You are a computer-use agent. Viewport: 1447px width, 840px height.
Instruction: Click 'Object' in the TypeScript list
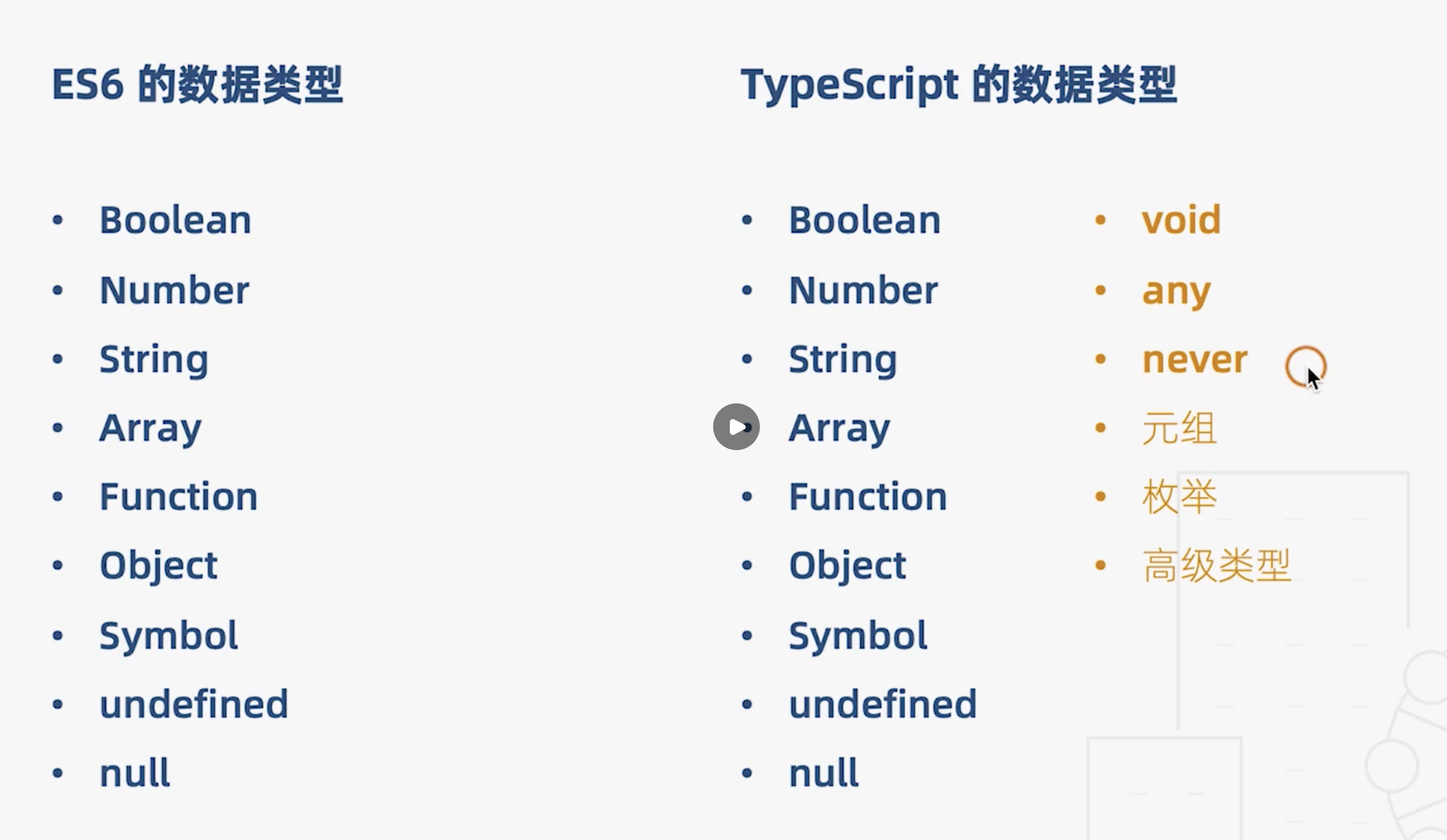[x=848, y=567]
